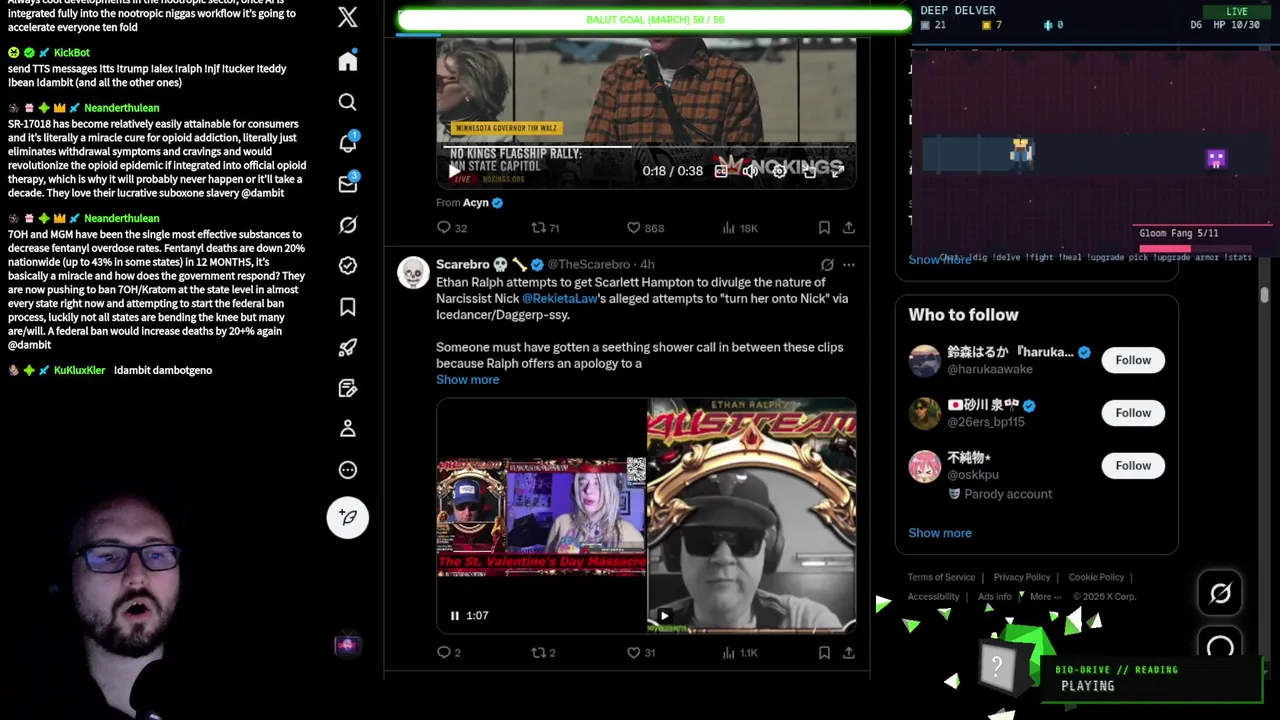This screenshot has width=1280, height=720.
Task: Open three-dot menu on Scarebro post
Action: click(848, 265)
